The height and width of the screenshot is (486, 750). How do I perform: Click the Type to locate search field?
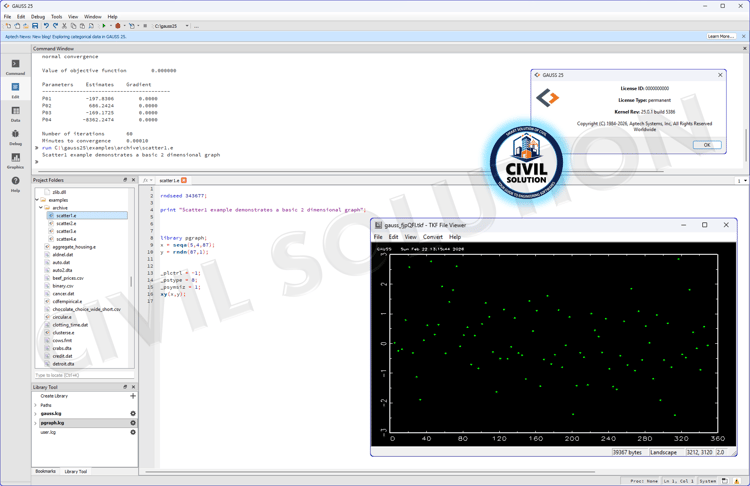[84, 375]
